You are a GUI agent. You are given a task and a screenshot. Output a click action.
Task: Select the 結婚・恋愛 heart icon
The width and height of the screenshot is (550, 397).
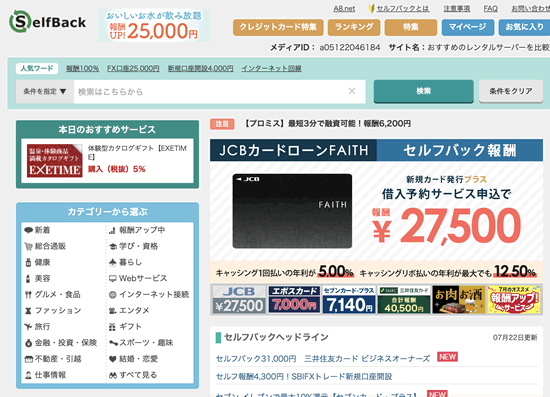tap(113, 359)
